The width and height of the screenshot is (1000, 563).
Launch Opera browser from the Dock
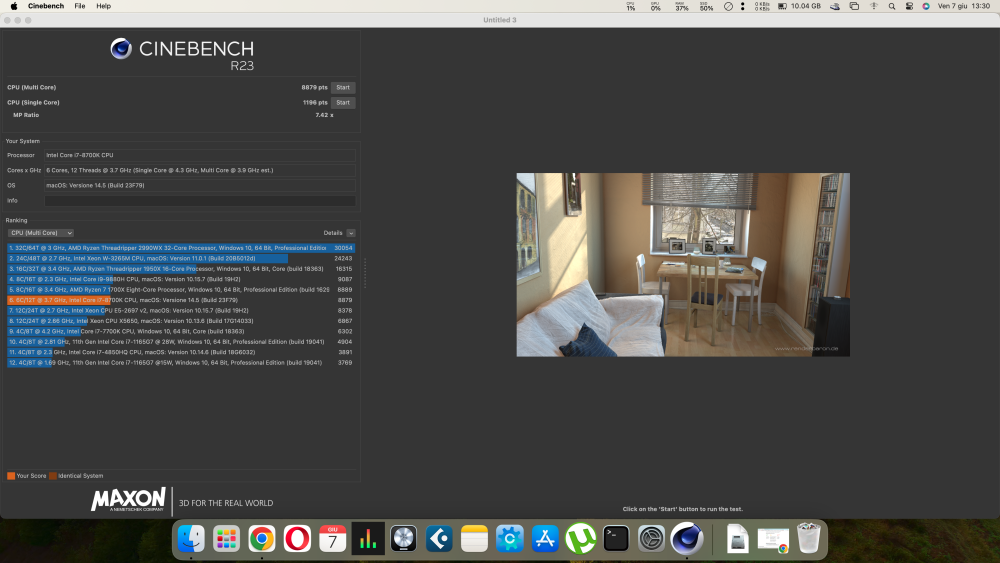click(x=297, y=539)
